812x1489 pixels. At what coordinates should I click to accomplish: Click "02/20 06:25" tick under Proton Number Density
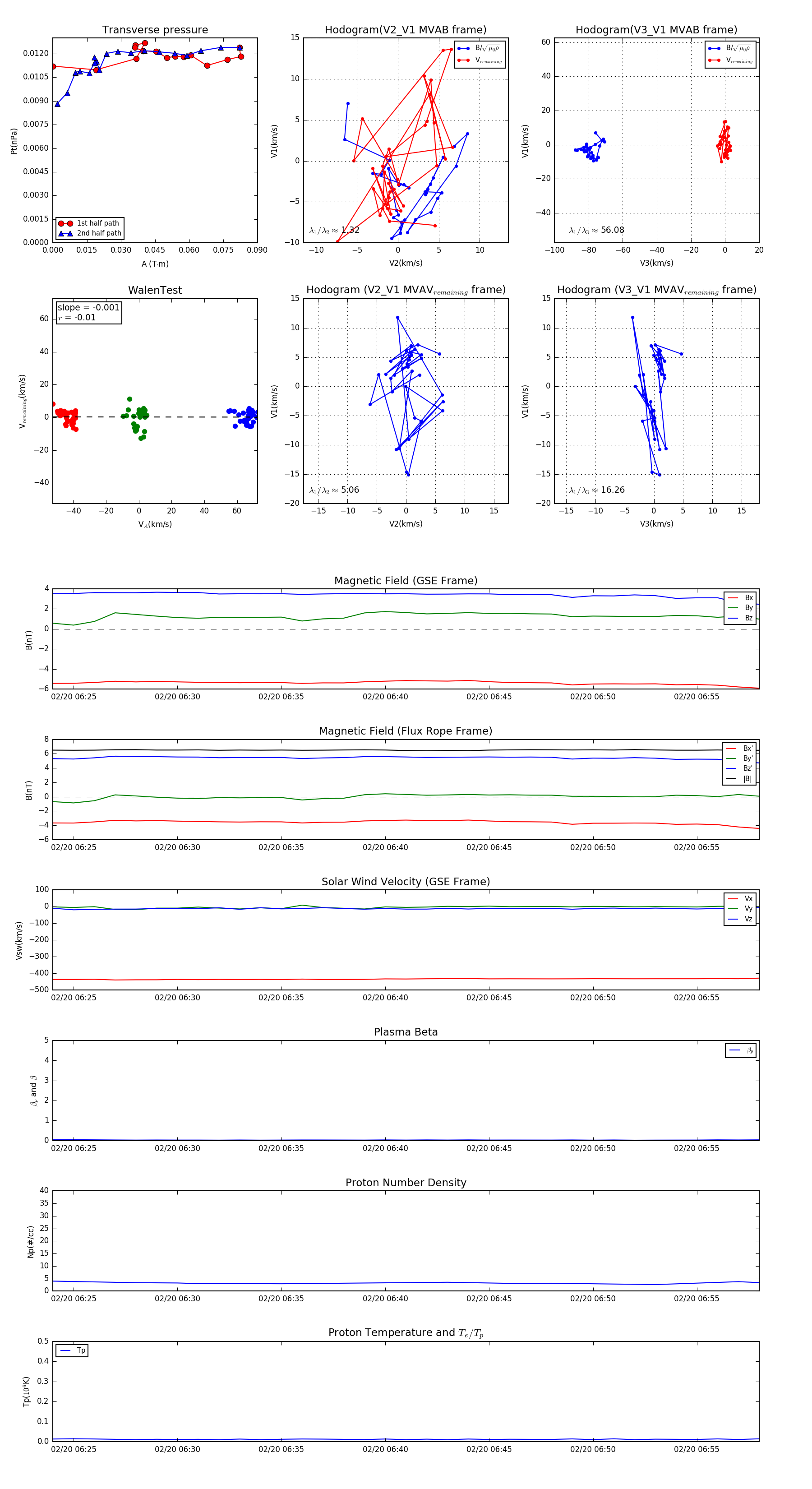tap(74, 1299)
